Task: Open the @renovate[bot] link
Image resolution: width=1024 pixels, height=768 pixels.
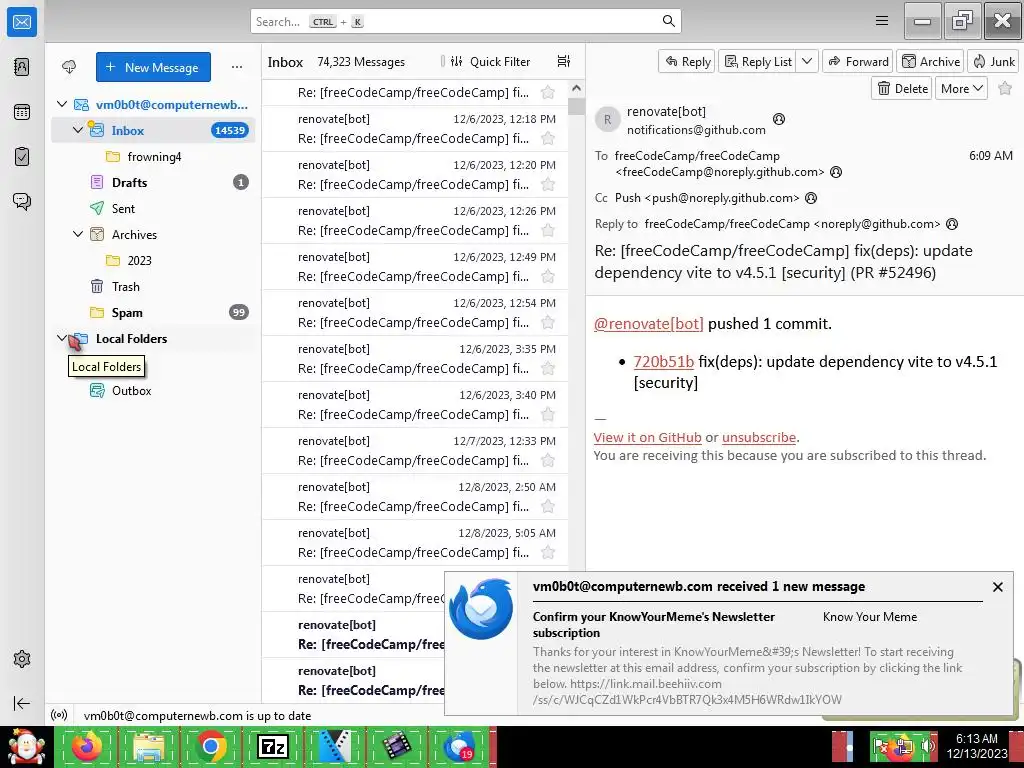Action: pyautogui.click(x=648, y=324)
